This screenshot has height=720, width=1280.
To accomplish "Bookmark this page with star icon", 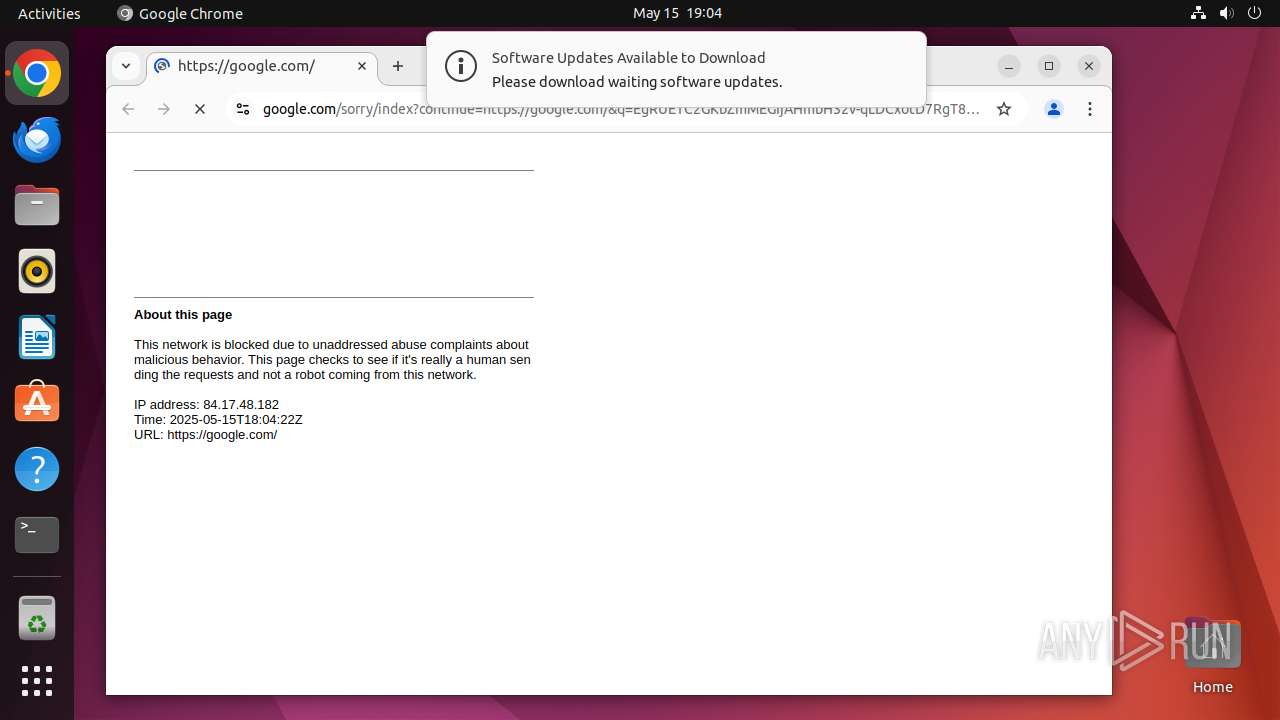I will [1004, 109].
